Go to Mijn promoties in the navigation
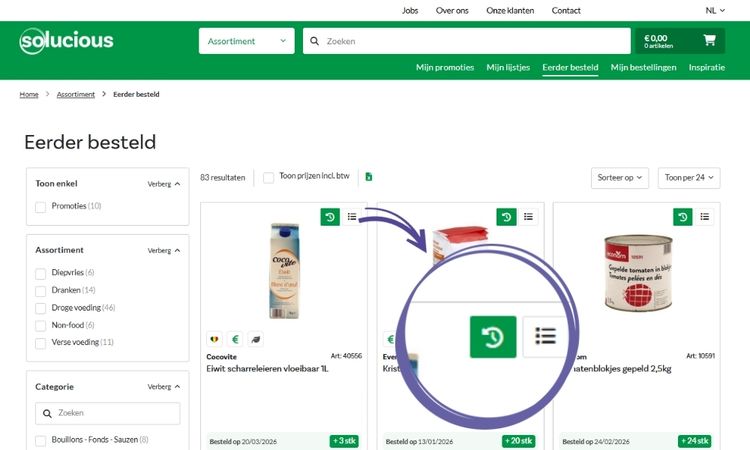The height and width of the screenshot is (450, 750). [x=445, y=68]
